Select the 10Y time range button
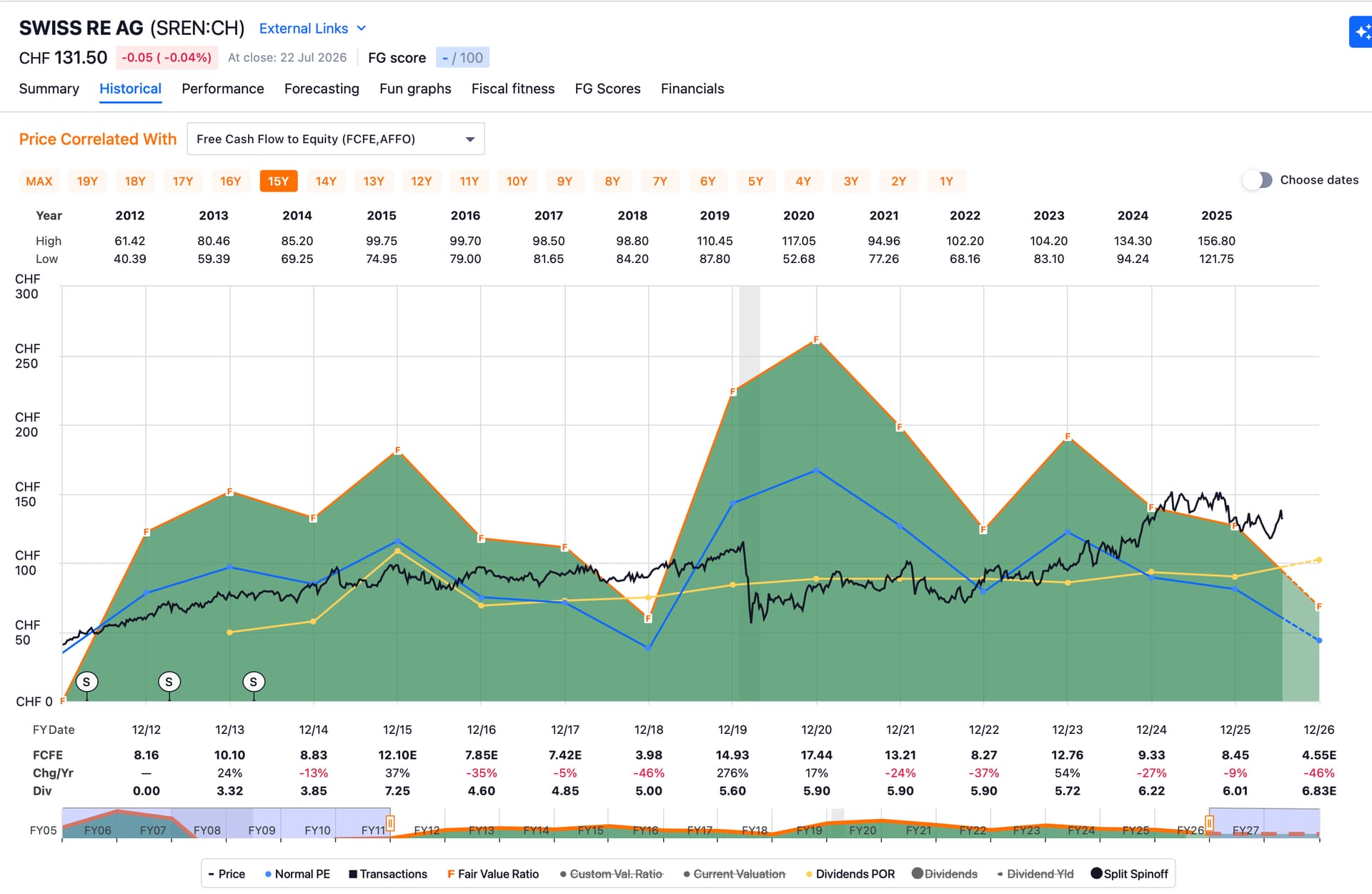 pos(517,181)
